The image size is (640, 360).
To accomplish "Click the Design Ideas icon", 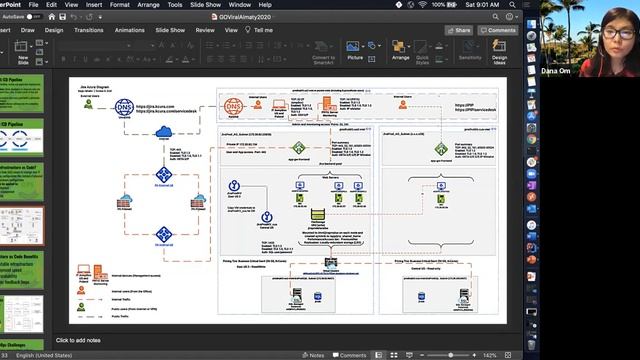I will tap(499, 46).
